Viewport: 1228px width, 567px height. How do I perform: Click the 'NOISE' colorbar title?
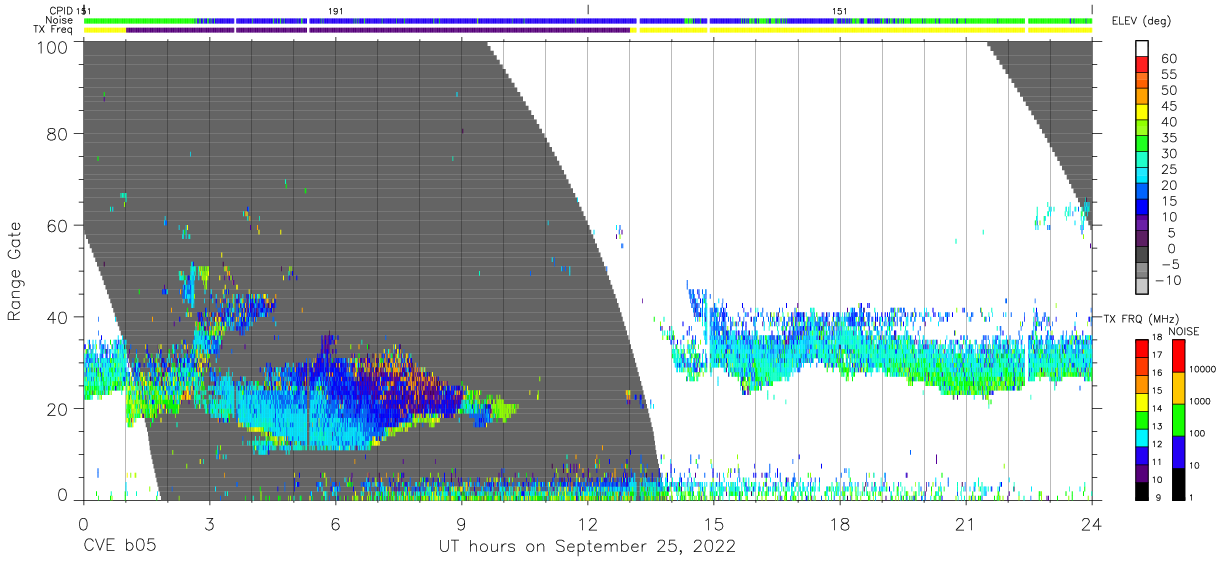click(x=1186, y=331)
